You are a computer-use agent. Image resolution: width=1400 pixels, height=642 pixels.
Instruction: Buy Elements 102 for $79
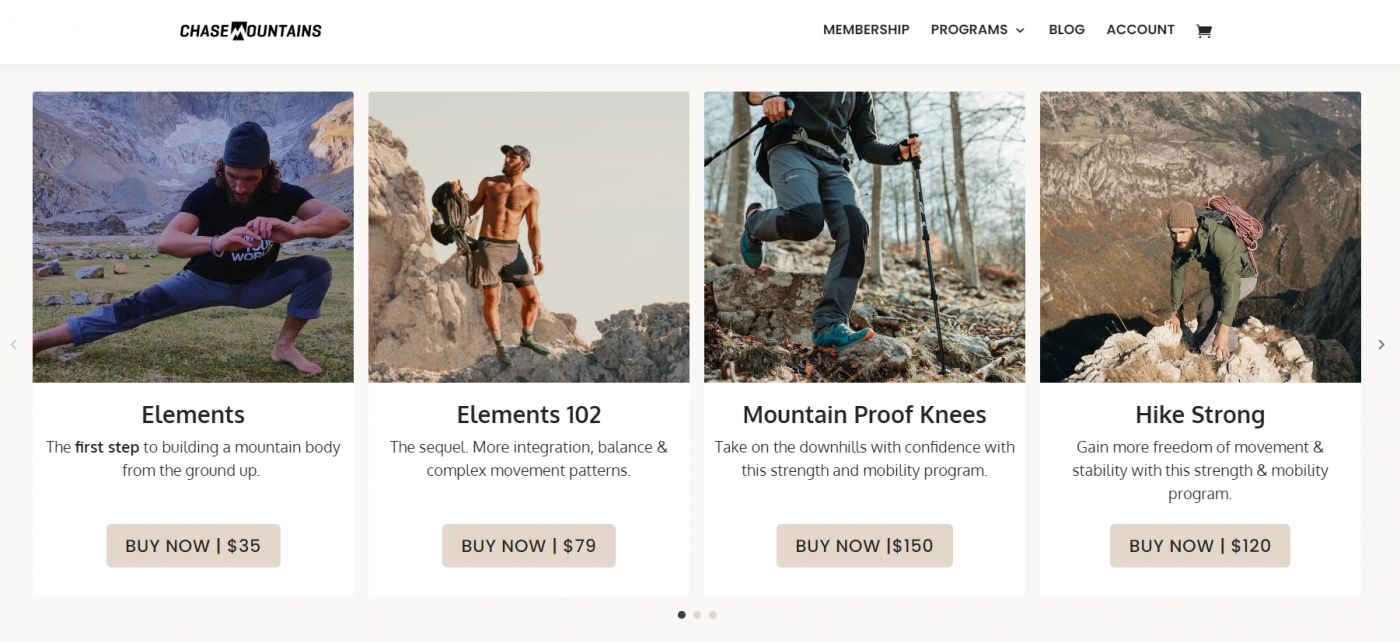[528, 546]
